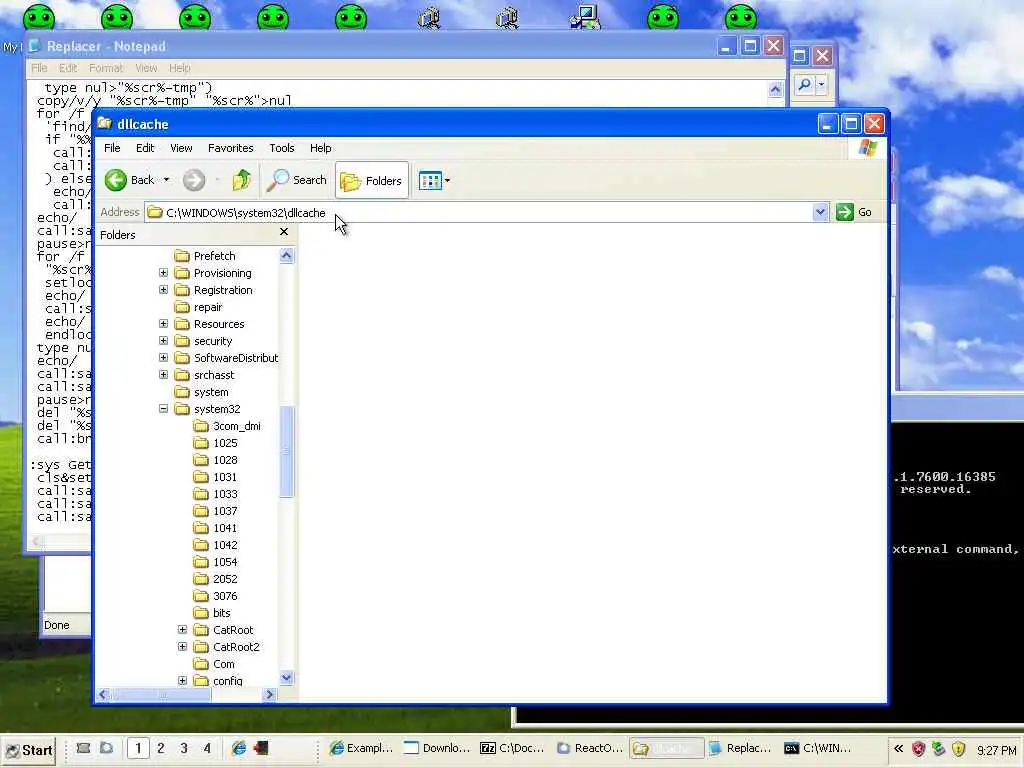Open the Views icon in toolbar
The image size is (1024, 768).
coord(430,180)
